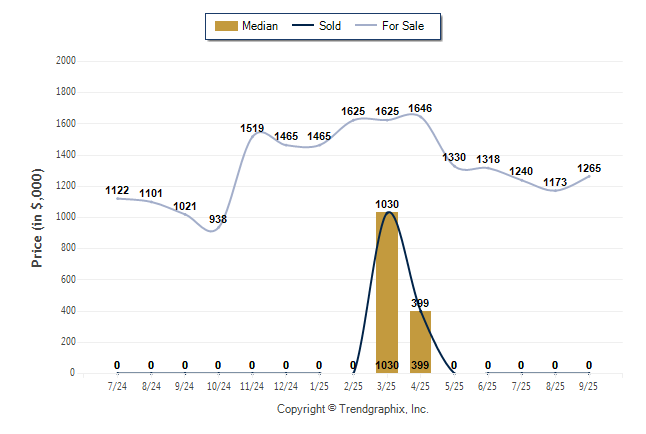Image resolution: width=646 pixels, height=434 pixels.
Task: Toggle the For Sale legend series
Action: [403, 26]
